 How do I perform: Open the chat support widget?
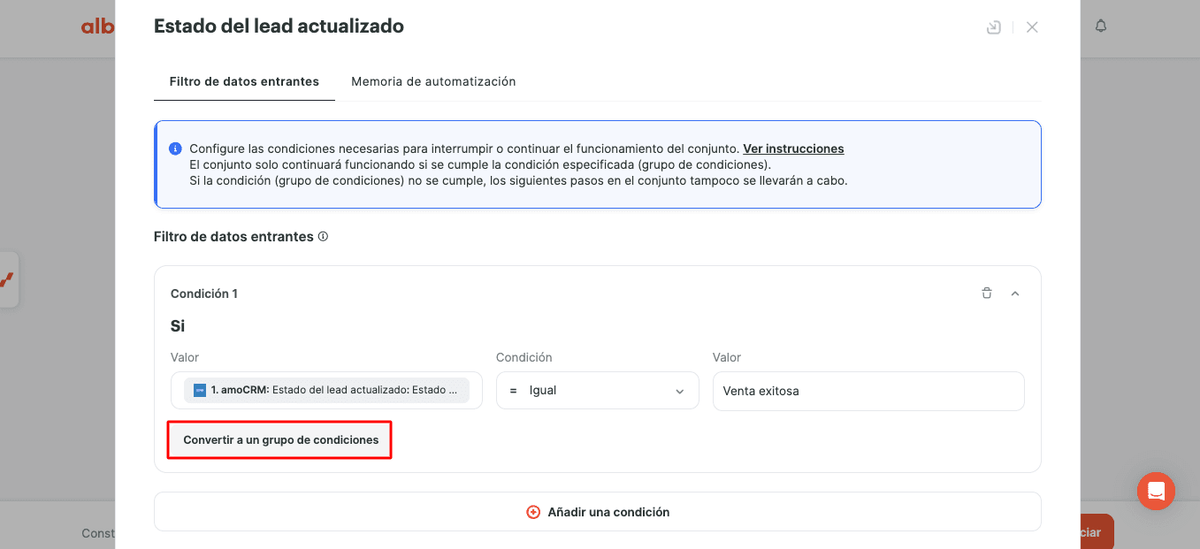[x=1156, y=491]
